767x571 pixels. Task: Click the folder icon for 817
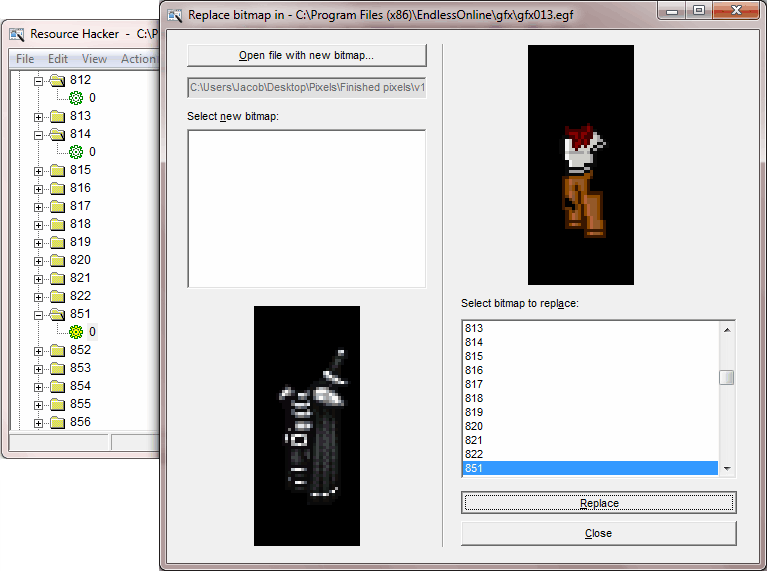coord(57,206)
